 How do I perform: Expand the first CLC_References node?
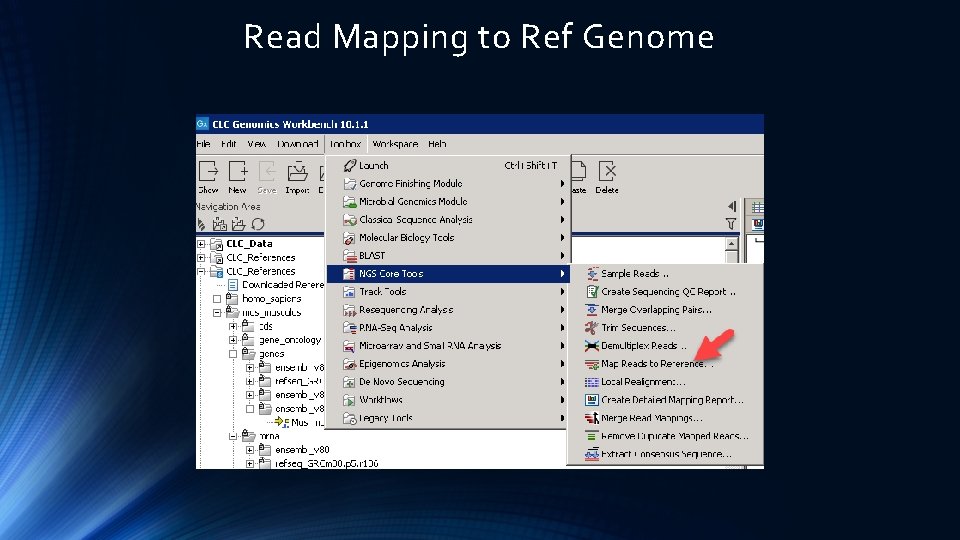point(201,258)
